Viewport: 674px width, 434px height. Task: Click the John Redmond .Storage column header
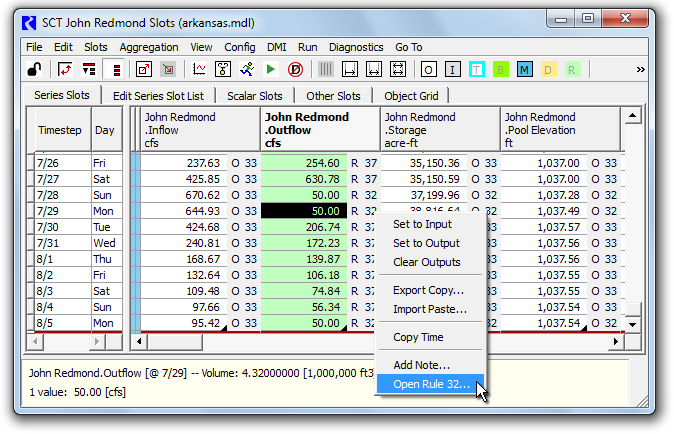coord(440,129)
